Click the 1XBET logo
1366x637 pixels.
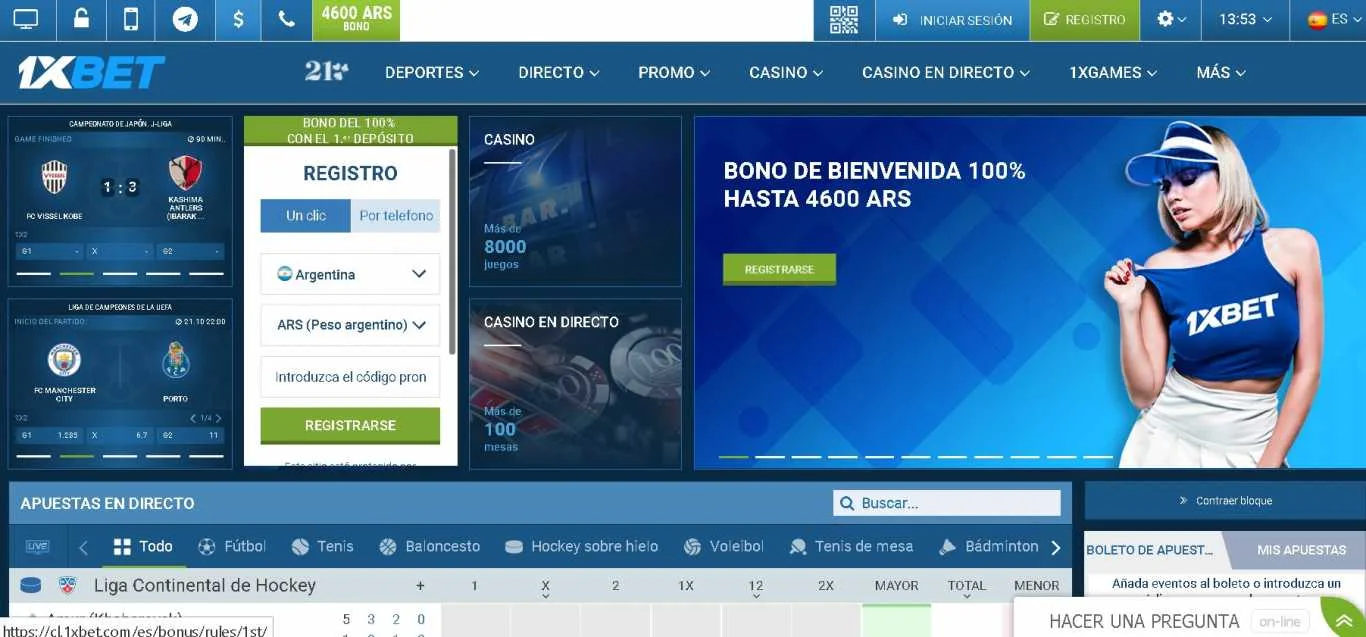click(x=91, y=72)
